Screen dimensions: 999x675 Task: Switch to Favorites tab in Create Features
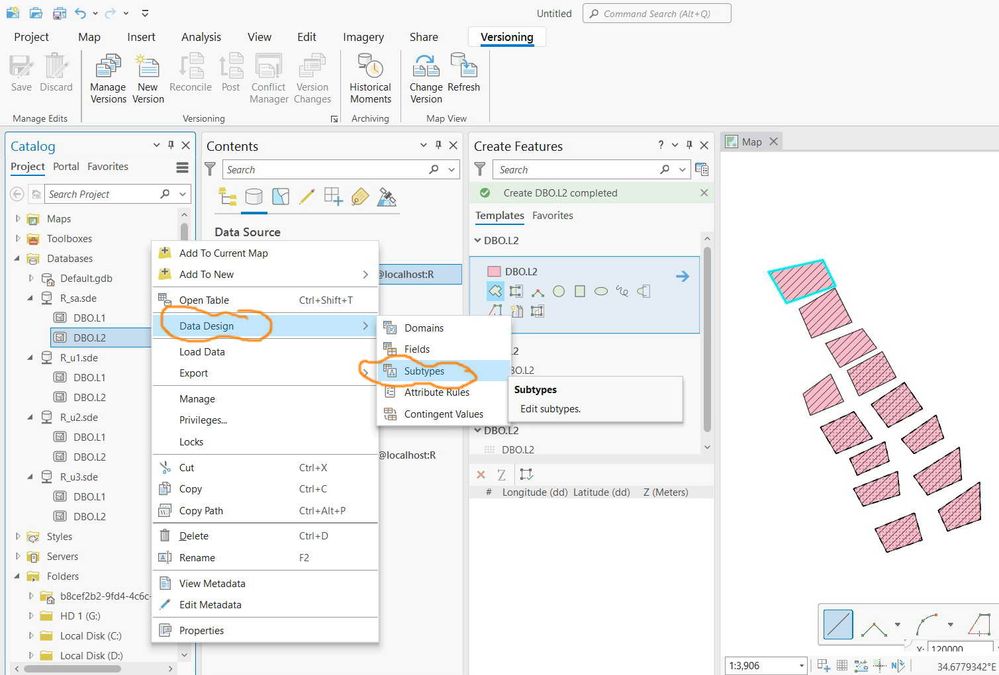[552, 215]
